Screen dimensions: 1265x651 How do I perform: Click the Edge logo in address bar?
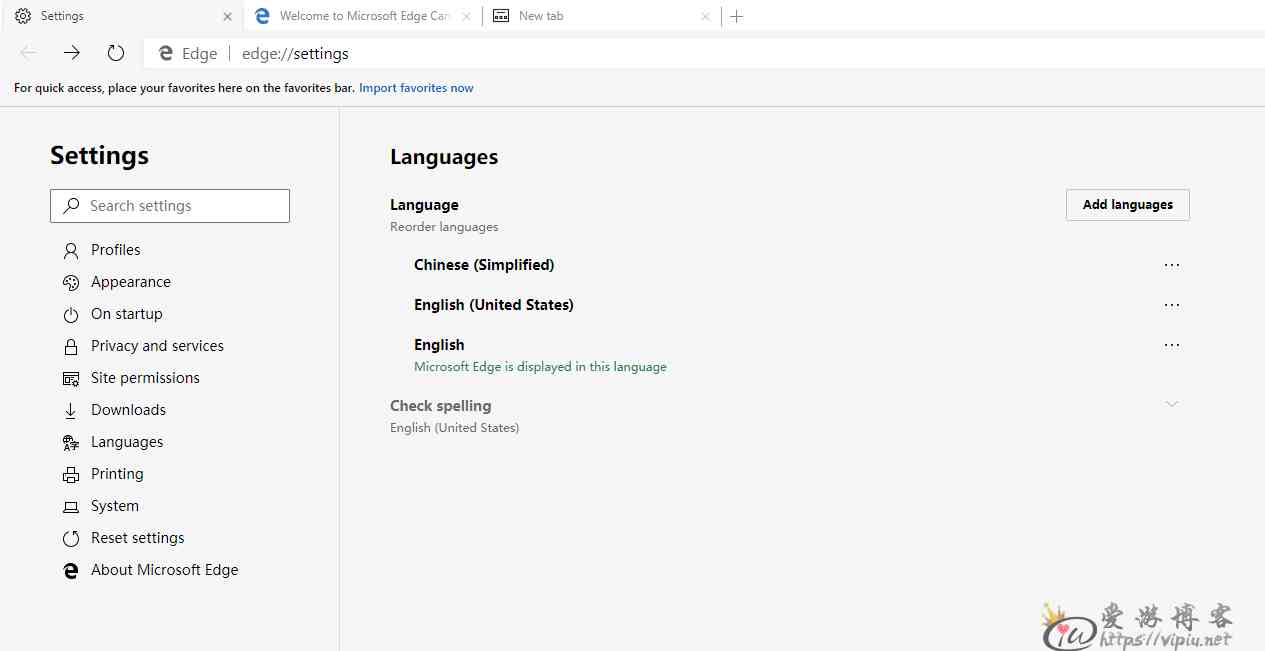[165, 54]
